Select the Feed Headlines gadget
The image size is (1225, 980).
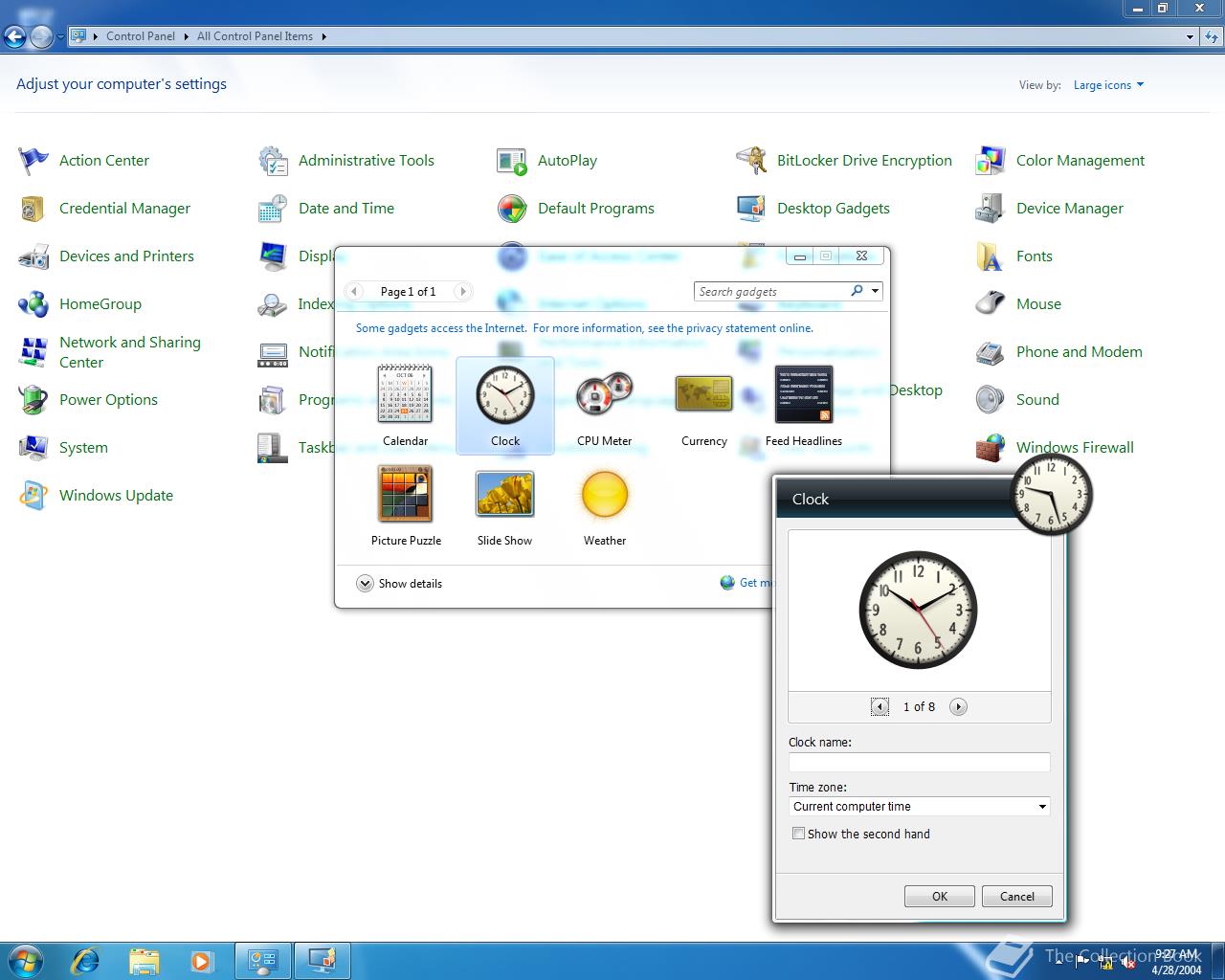[804, 406]
